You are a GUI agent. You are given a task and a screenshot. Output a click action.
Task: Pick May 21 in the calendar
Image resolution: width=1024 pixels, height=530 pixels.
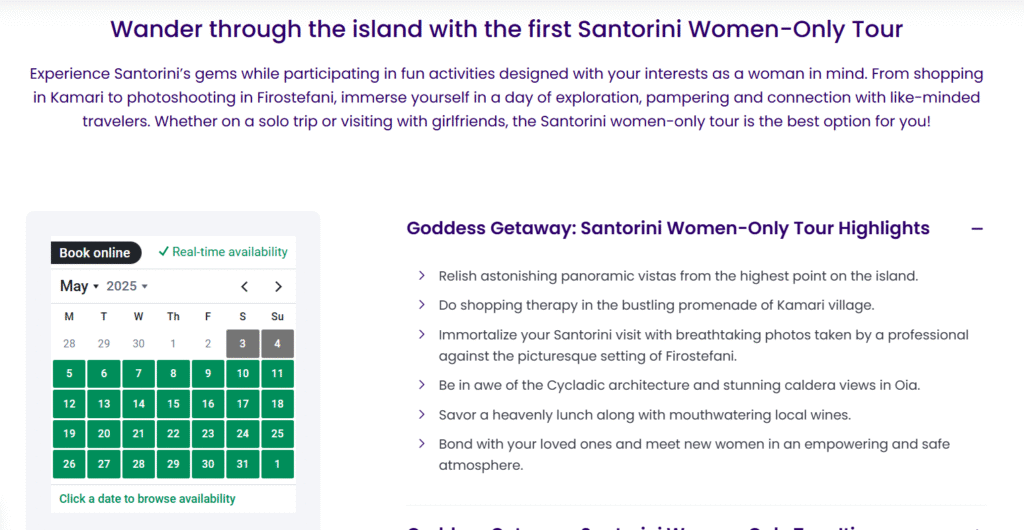[138, 434]
